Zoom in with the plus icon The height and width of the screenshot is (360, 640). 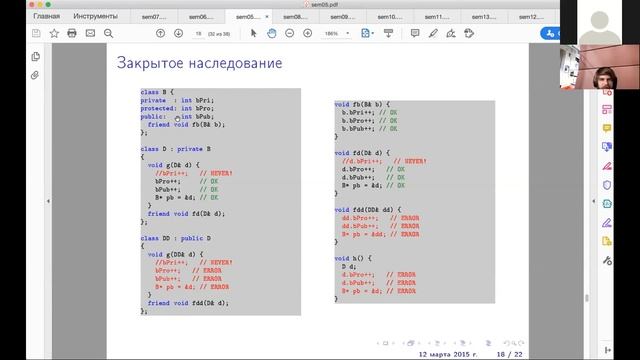click(308, 33)
